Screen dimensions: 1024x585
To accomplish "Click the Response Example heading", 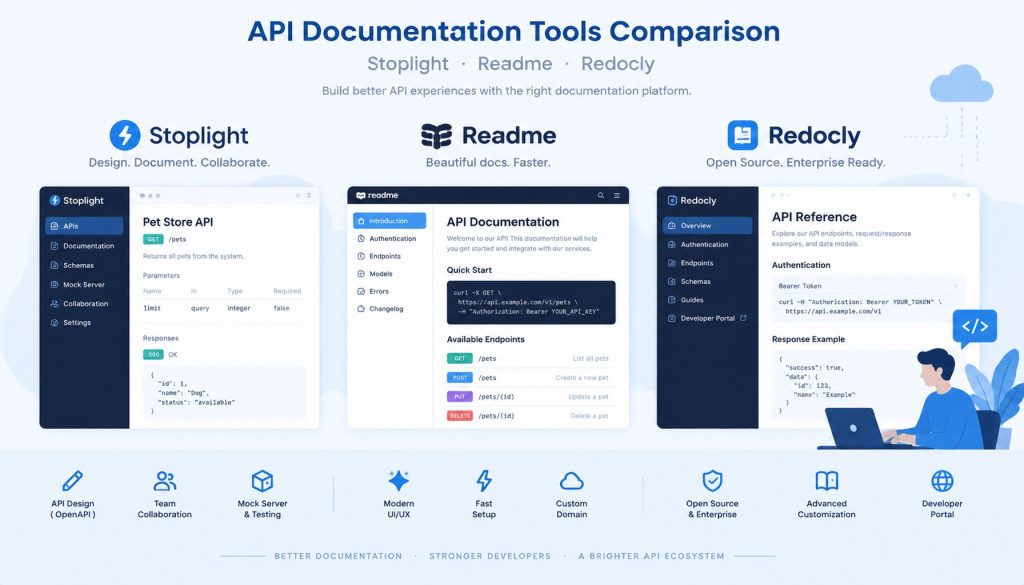I will pos(808,340).
